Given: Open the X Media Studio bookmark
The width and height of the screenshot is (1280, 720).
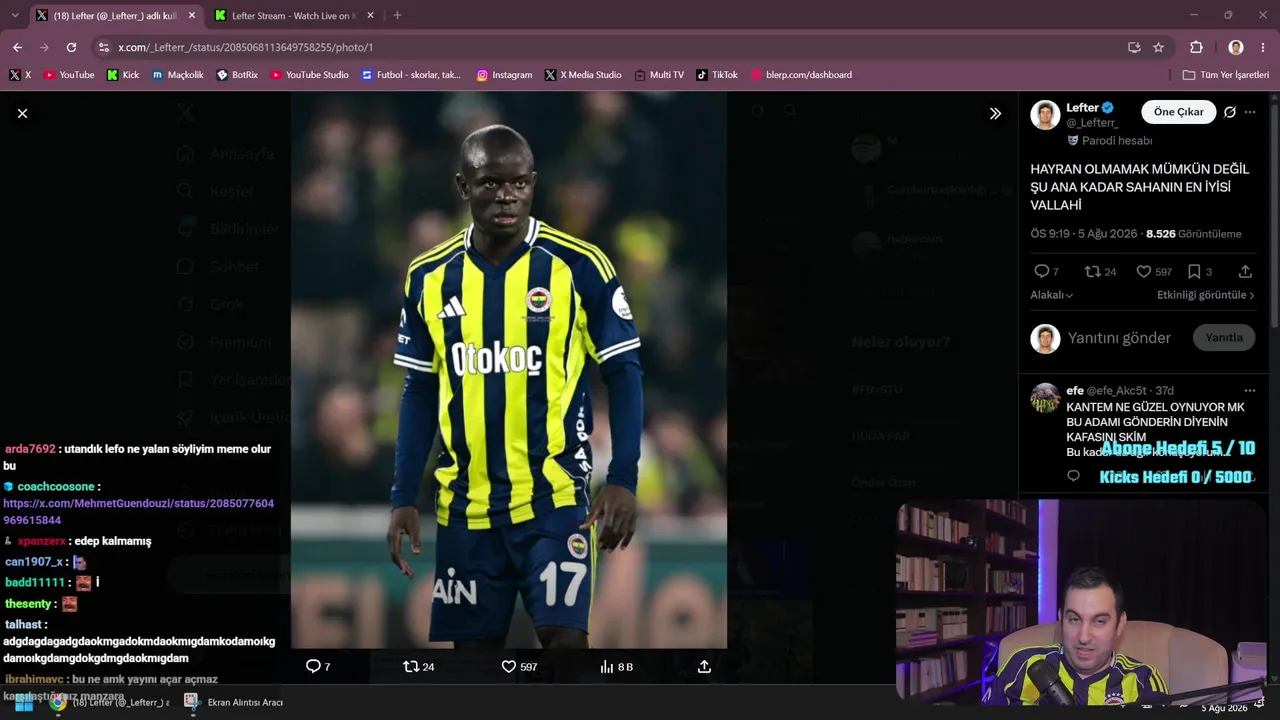Looking at the screenshot, I should [583, 75].
